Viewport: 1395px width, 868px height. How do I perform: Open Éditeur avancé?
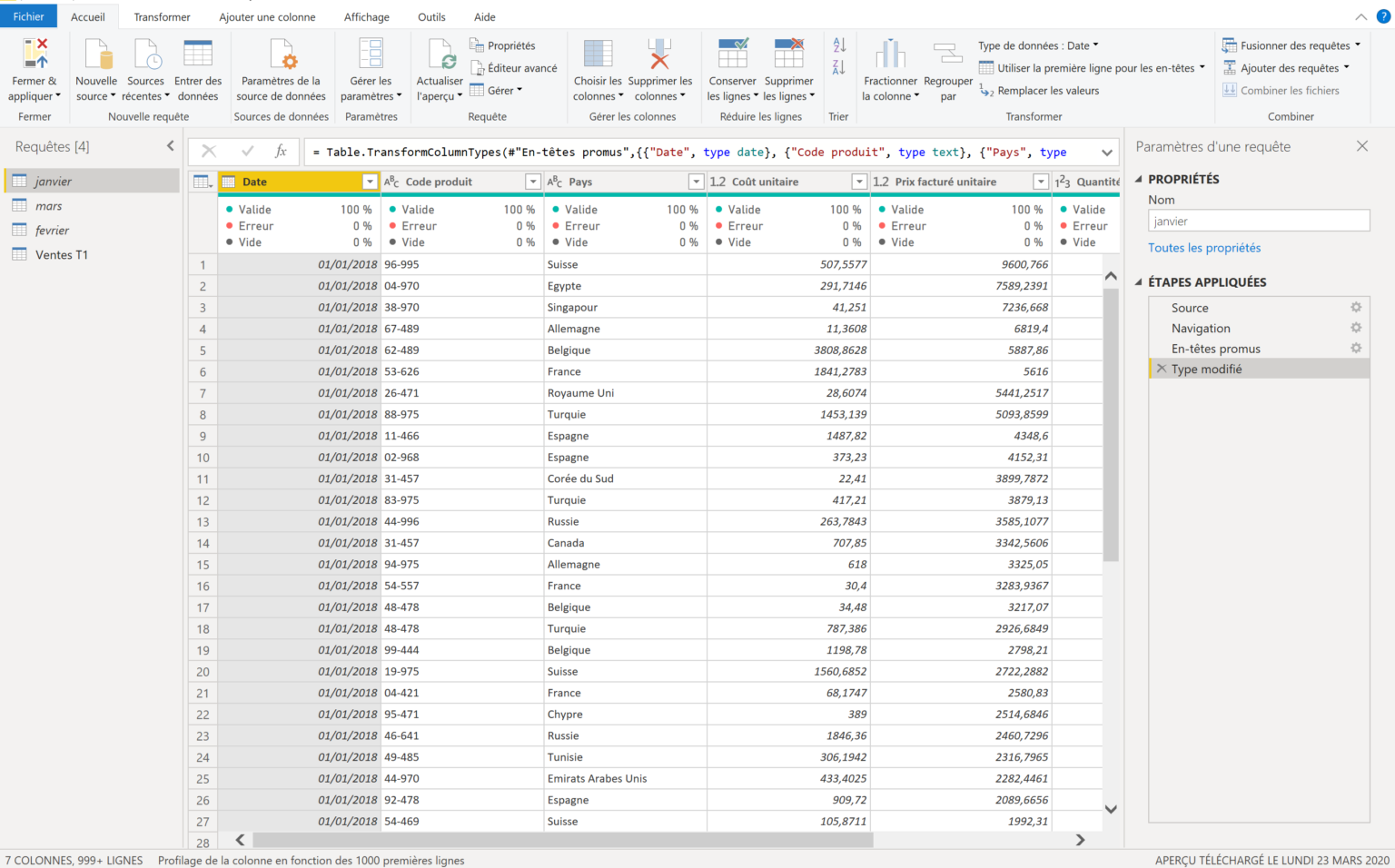[x=514, y=68]
